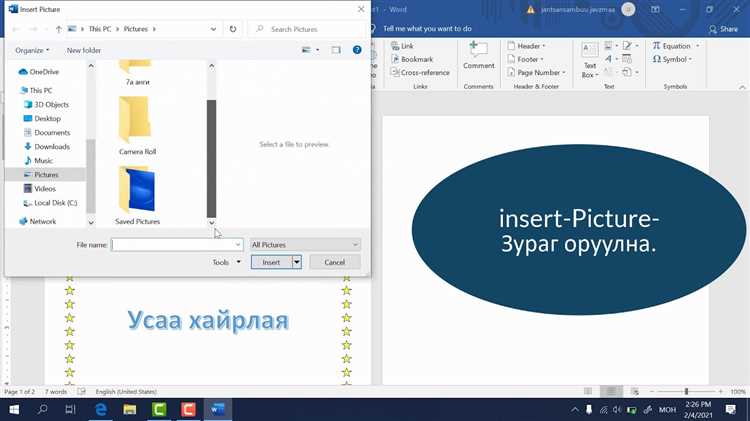Open Microsoft Edge from the taskbar
The height and width of the screenshot is (421, 750).
click(101, 410)
